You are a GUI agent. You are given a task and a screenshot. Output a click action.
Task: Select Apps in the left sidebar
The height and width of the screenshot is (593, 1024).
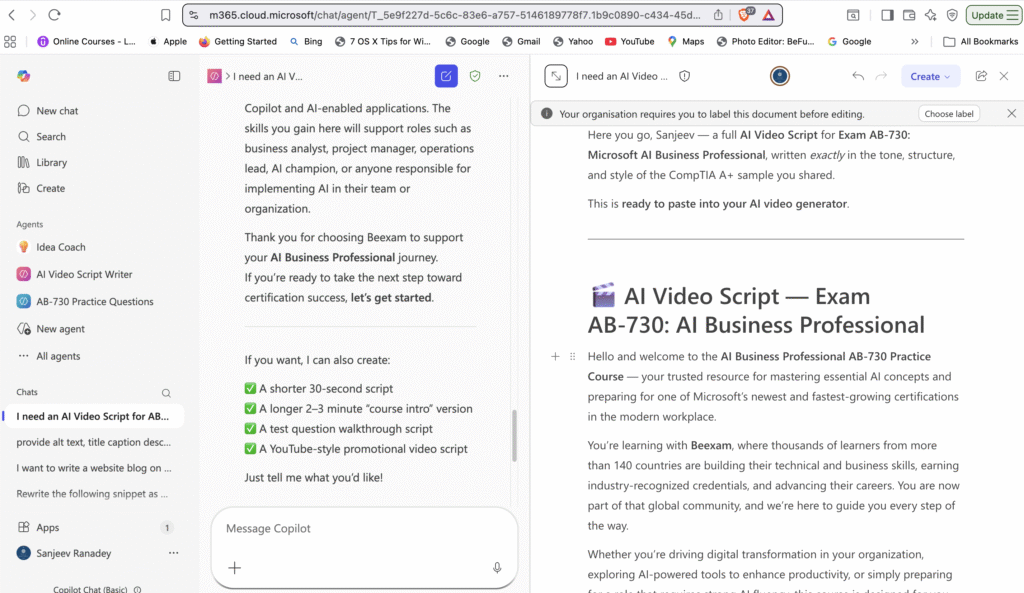coord(48,527)
